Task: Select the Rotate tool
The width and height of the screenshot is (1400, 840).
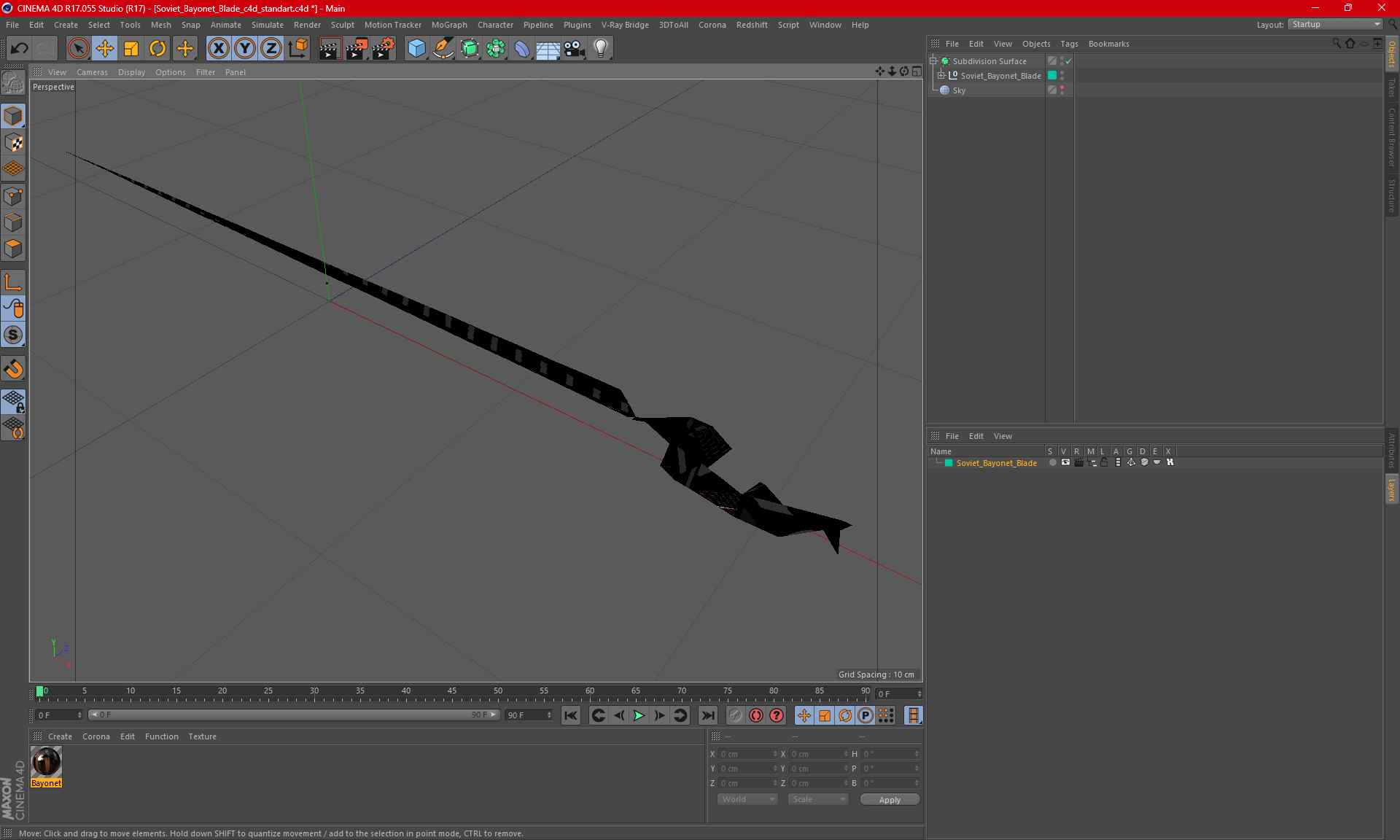Action: pos(157,49)
